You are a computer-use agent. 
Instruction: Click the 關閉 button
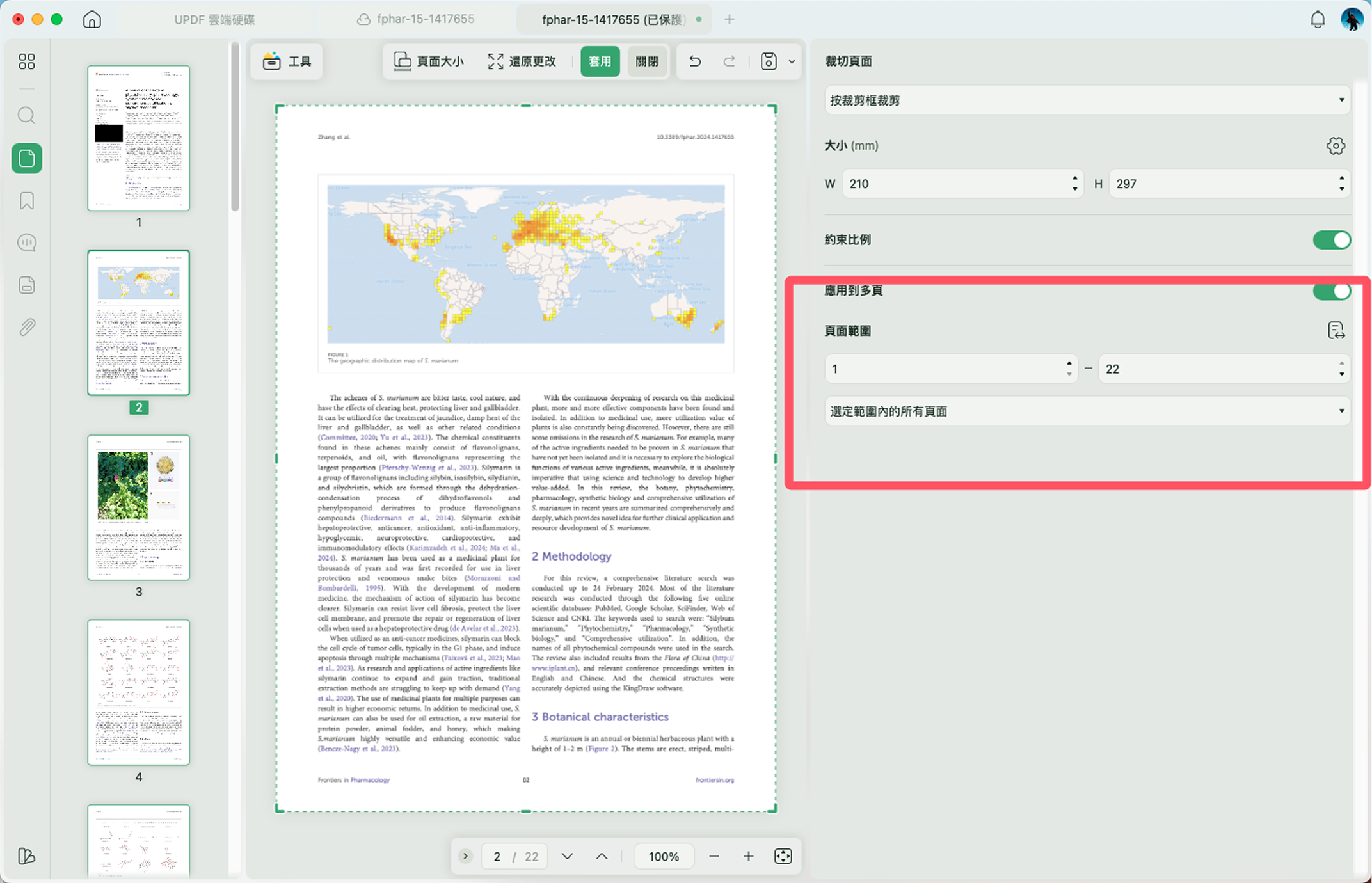647,61
